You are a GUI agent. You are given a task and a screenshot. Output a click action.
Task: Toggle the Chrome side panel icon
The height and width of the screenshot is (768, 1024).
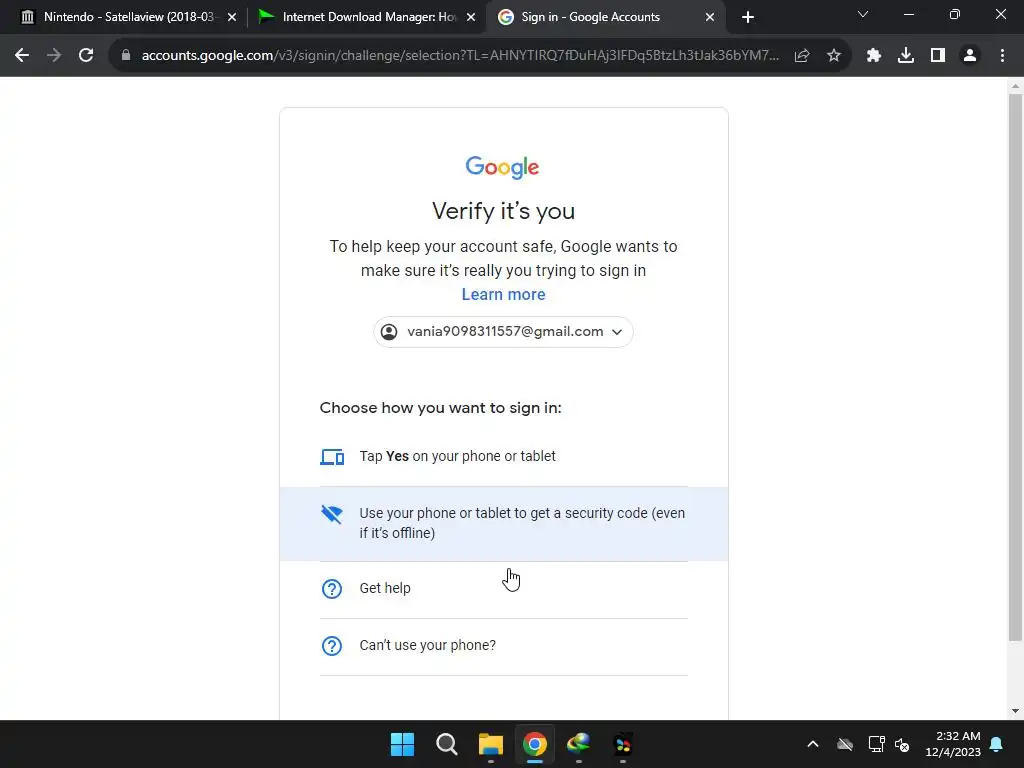pos(938,56)
